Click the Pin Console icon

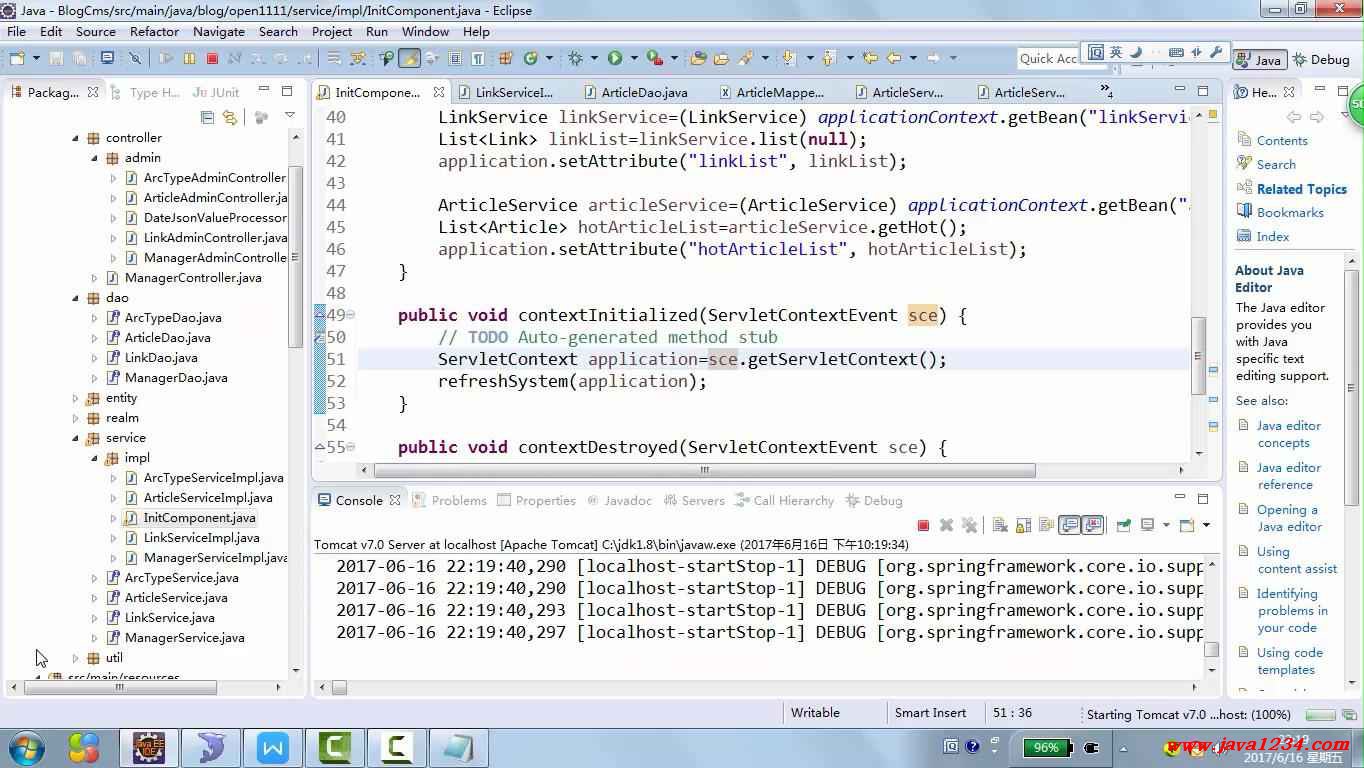point(1123,525)
